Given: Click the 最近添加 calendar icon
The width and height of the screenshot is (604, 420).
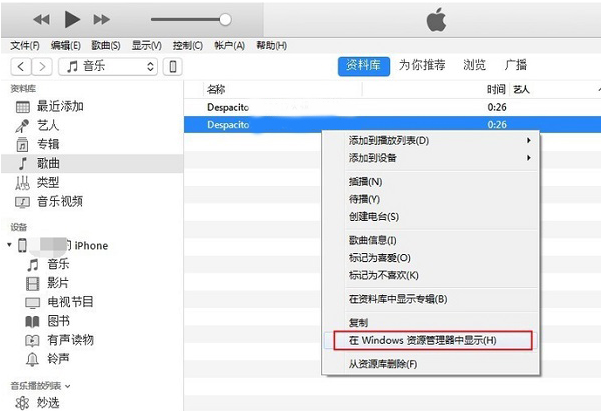Looking at the screenshot, I should pos(23,107).
